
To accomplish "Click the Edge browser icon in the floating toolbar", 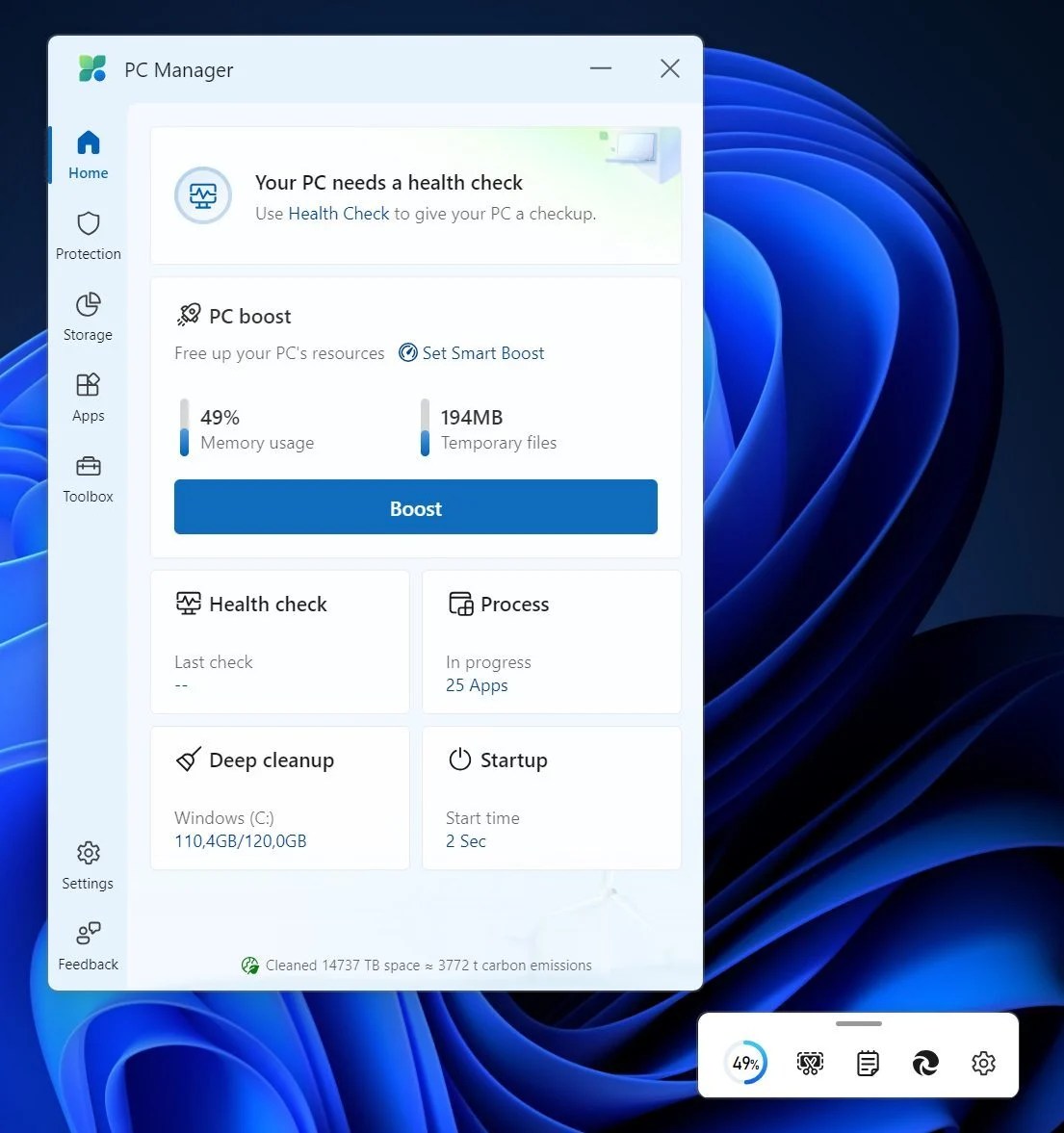I will point(925,1063).
